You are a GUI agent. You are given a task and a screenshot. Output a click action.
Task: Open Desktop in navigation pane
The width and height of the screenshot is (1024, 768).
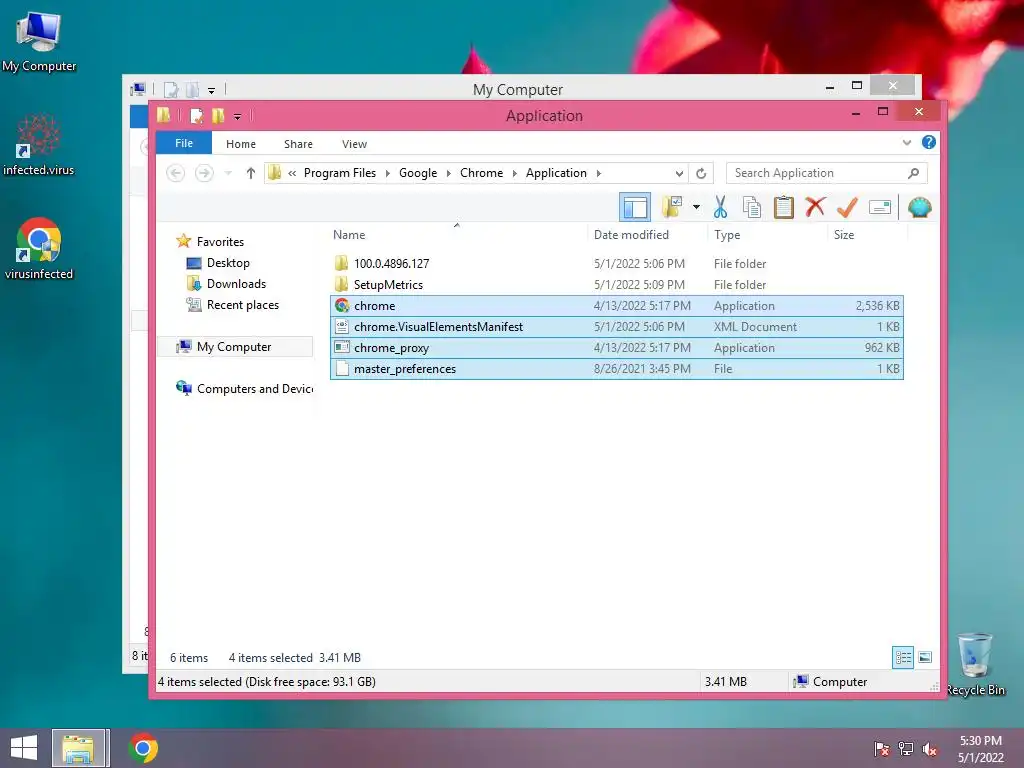[x=218, y=263]
